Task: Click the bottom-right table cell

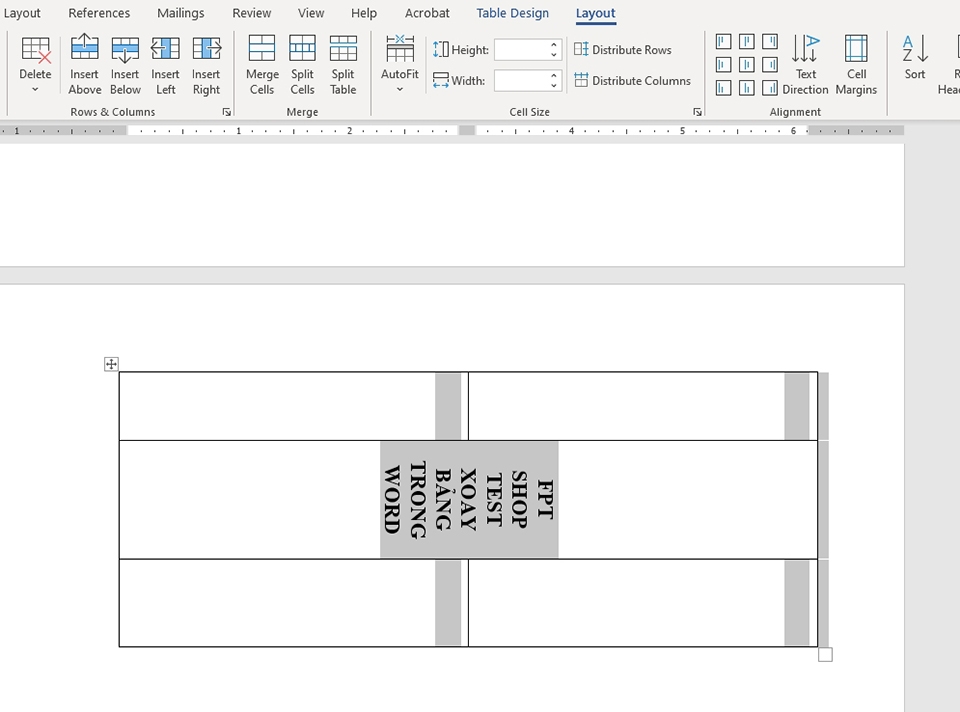Action: 643,603
